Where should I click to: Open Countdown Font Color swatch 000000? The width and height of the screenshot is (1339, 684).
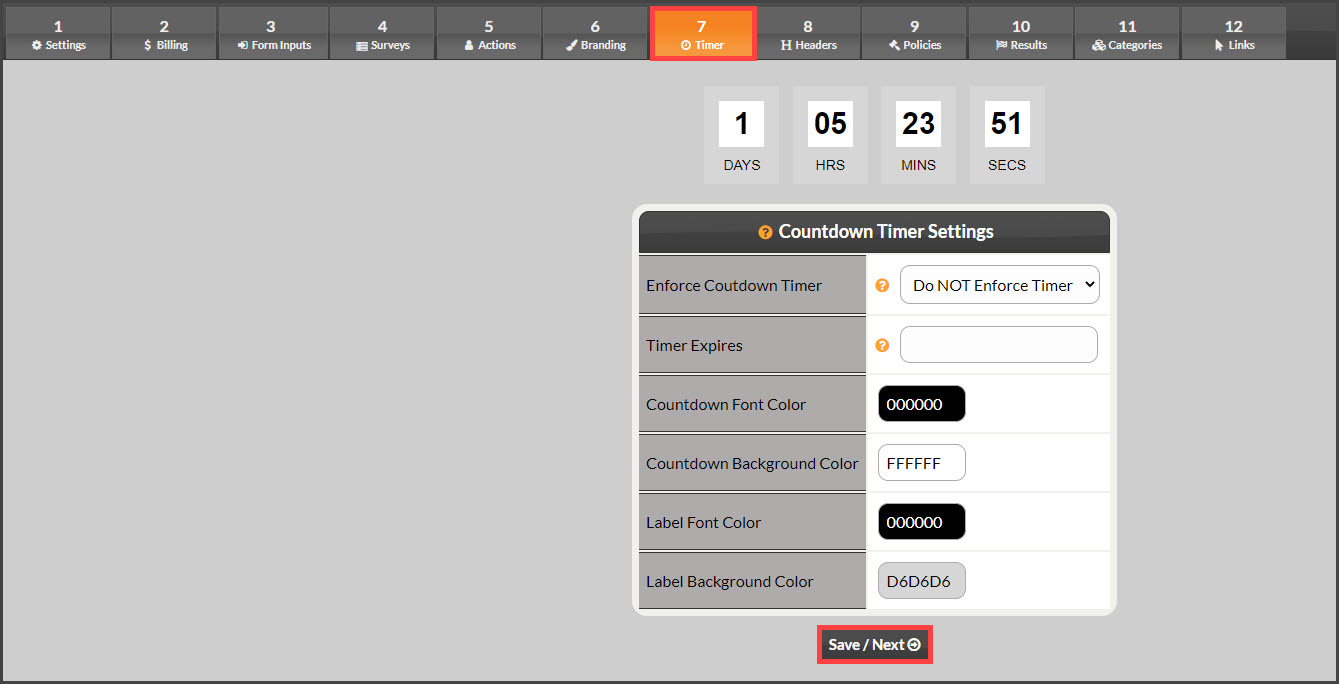click(x=922, y=404)
